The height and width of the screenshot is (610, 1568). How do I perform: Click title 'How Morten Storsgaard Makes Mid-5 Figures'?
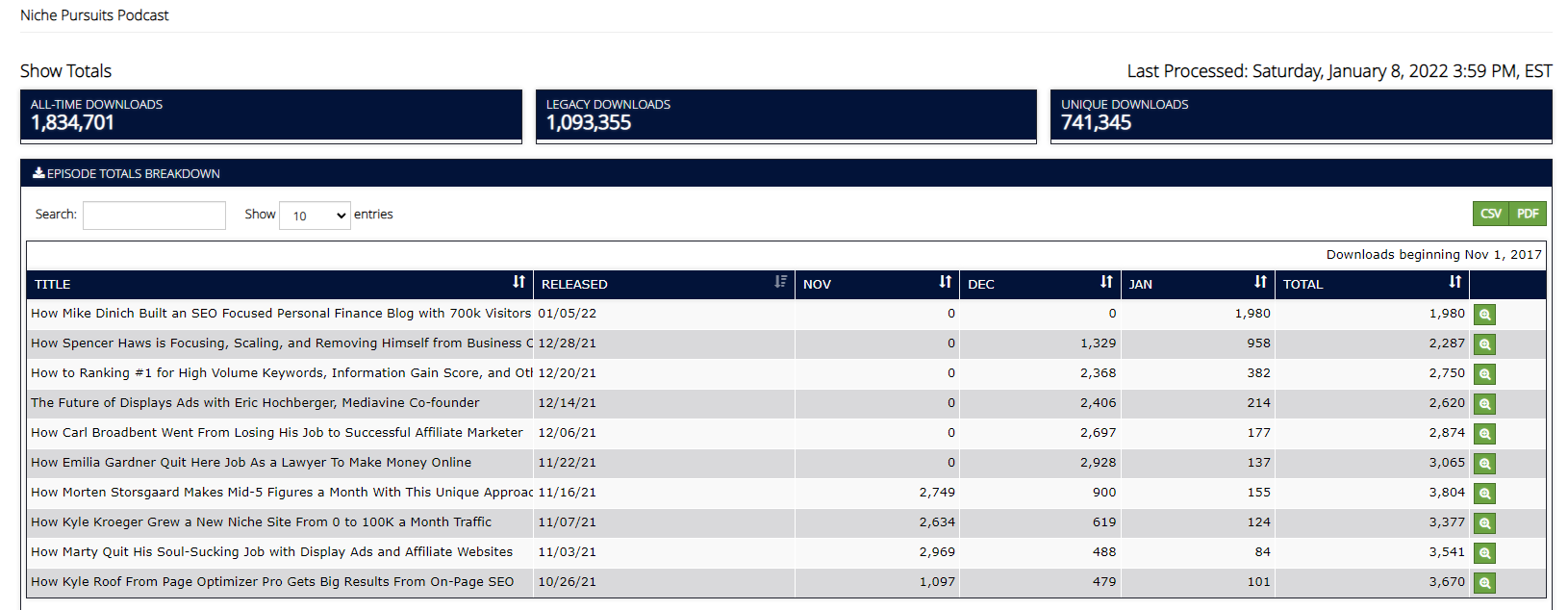tap(281, 492)
